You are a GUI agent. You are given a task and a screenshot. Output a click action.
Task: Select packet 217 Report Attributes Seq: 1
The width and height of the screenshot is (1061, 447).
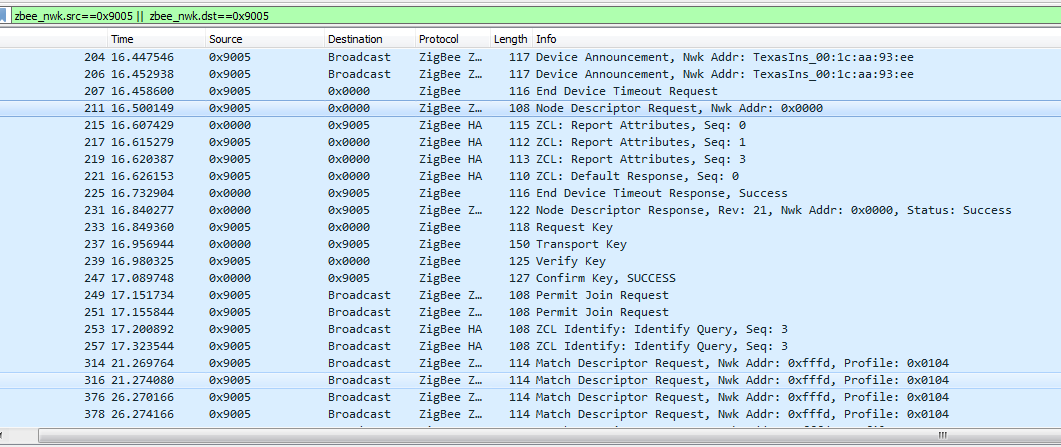(x=530, y=142)
